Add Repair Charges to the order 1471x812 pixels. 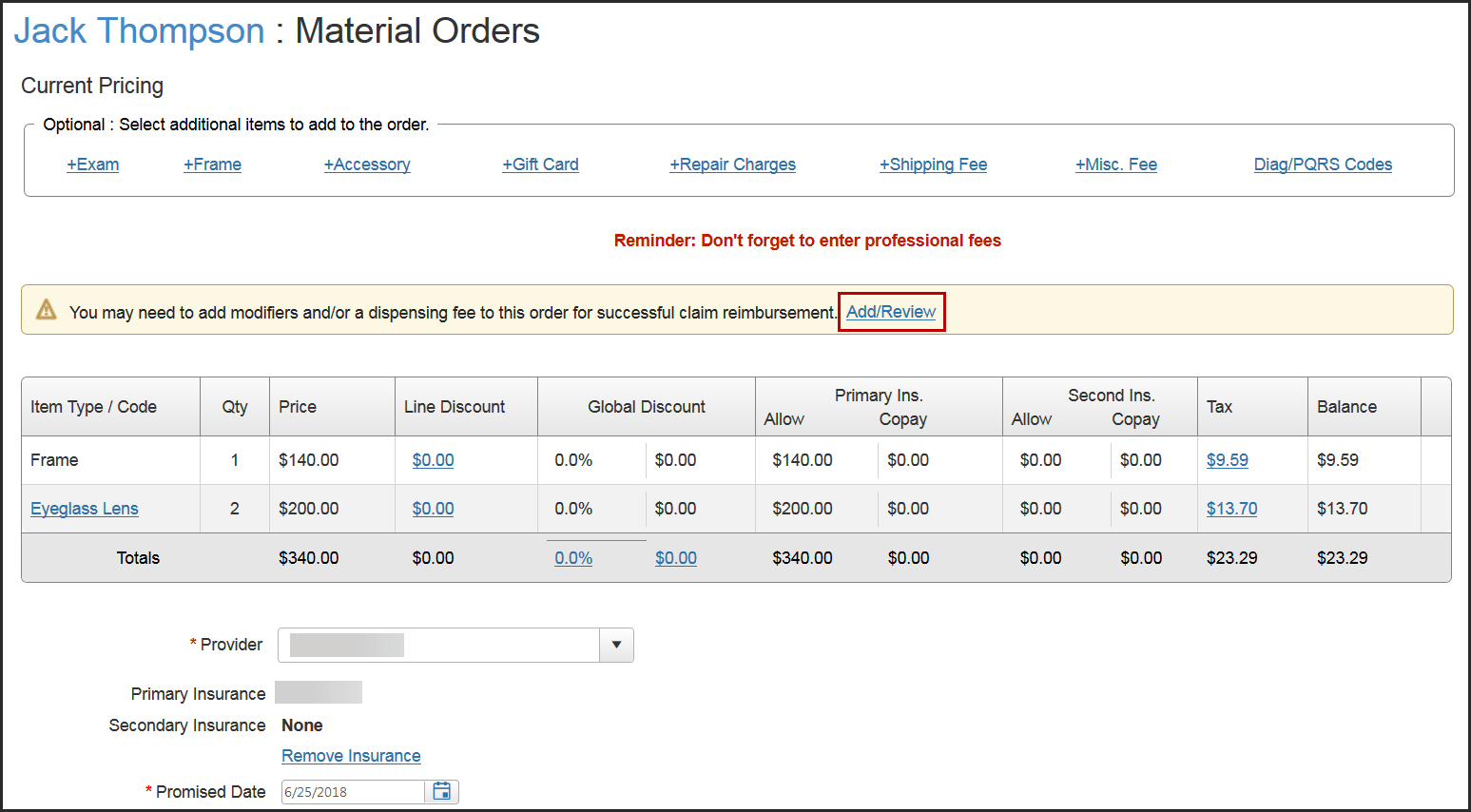click(732, 164)
